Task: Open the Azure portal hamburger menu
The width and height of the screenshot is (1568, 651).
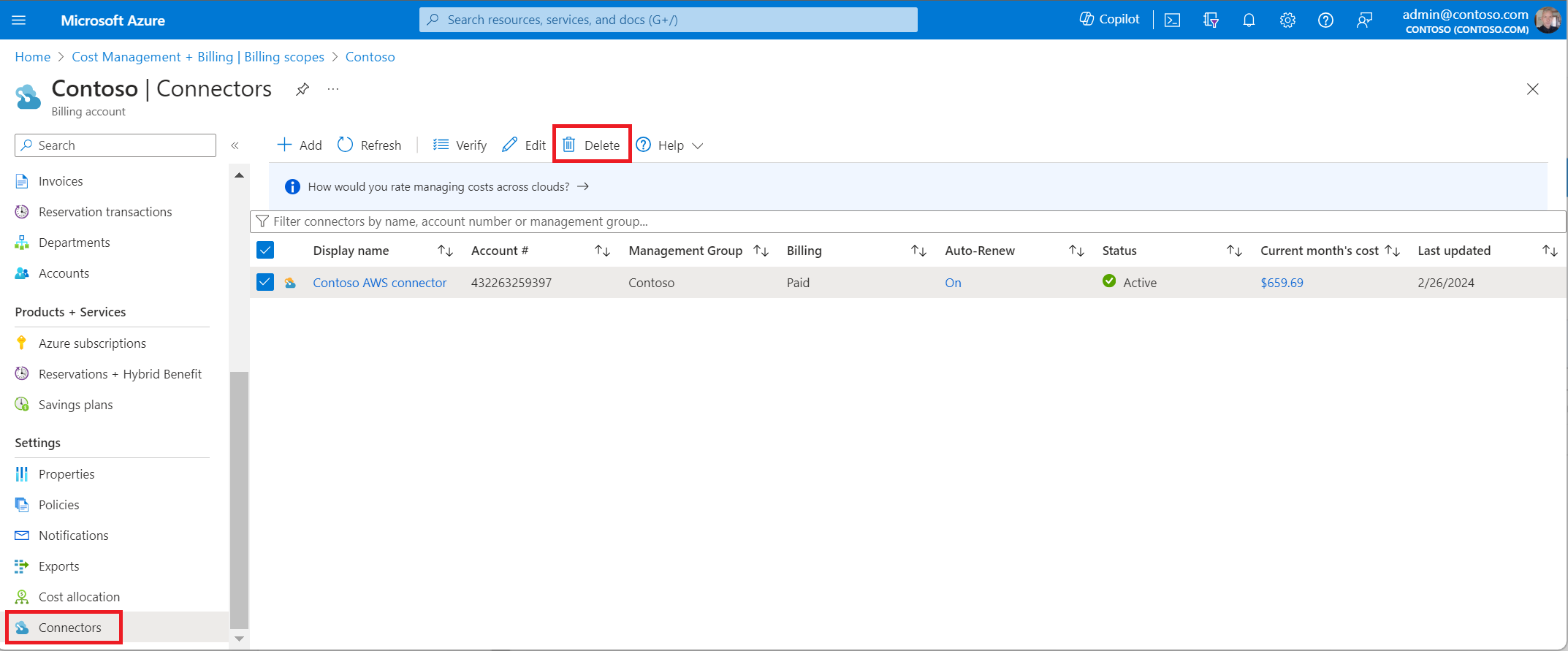Action: [19, 20]
